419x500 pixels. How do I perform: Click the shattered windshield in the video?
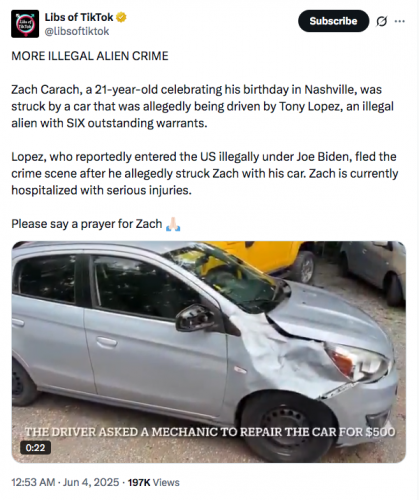[x=230, y=278]
